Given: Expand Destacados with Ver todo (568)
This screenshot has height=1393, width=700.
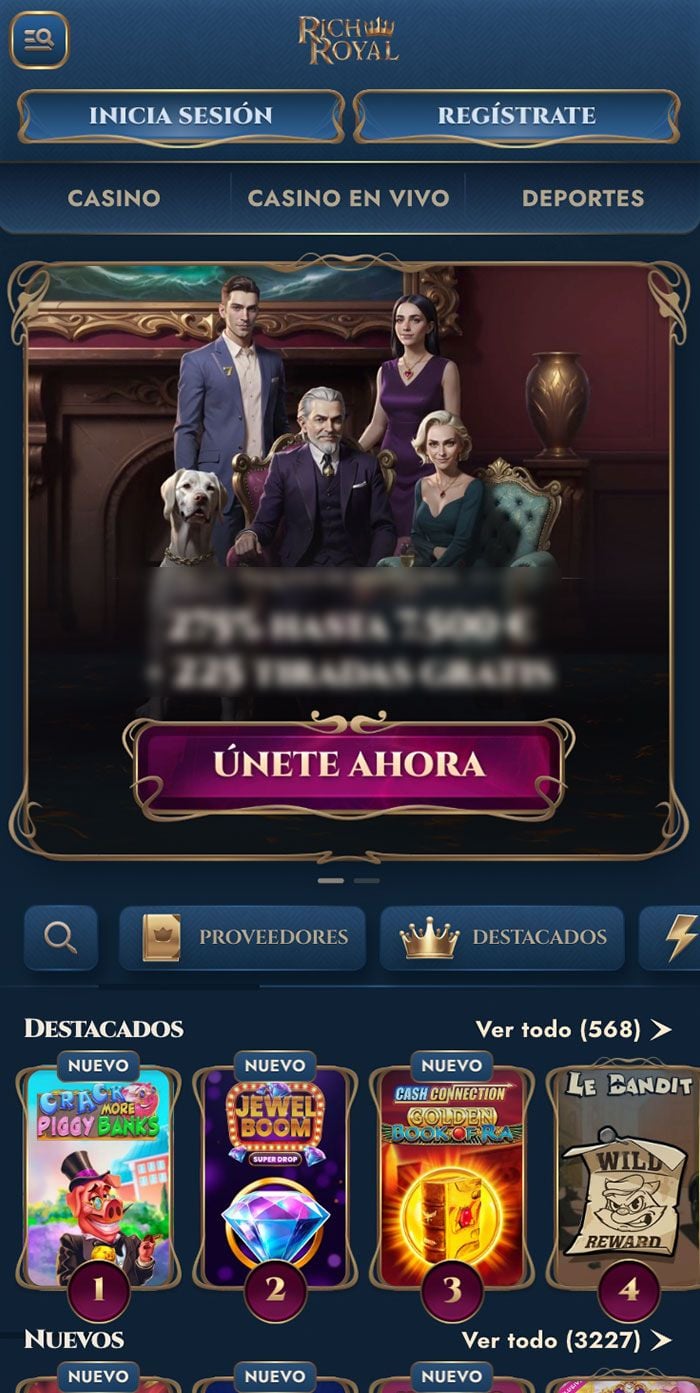Looking at the screenshot, I should (573, 1029).
